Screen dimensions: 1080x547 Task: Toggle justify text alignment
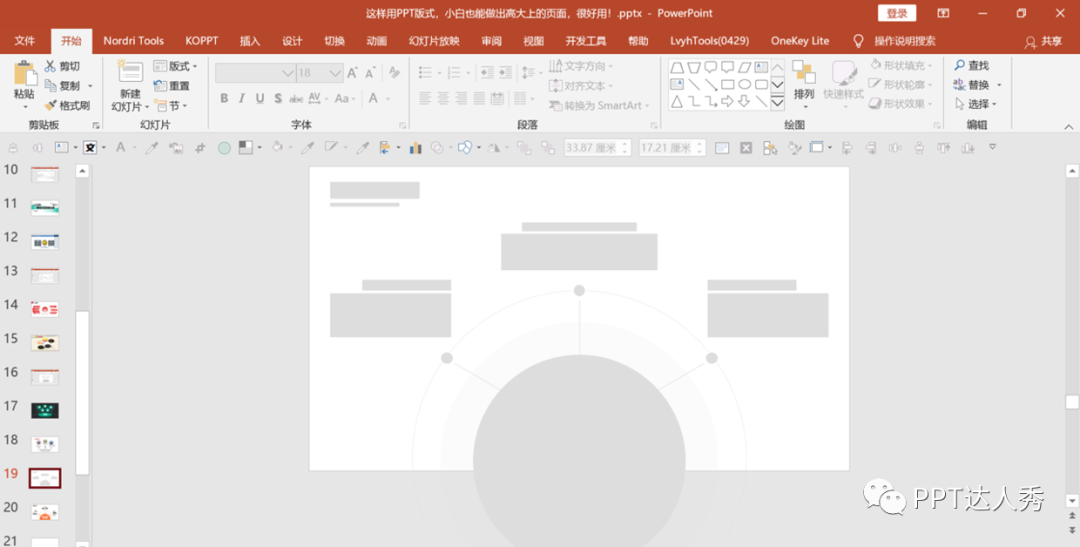(x=479, y=99)
